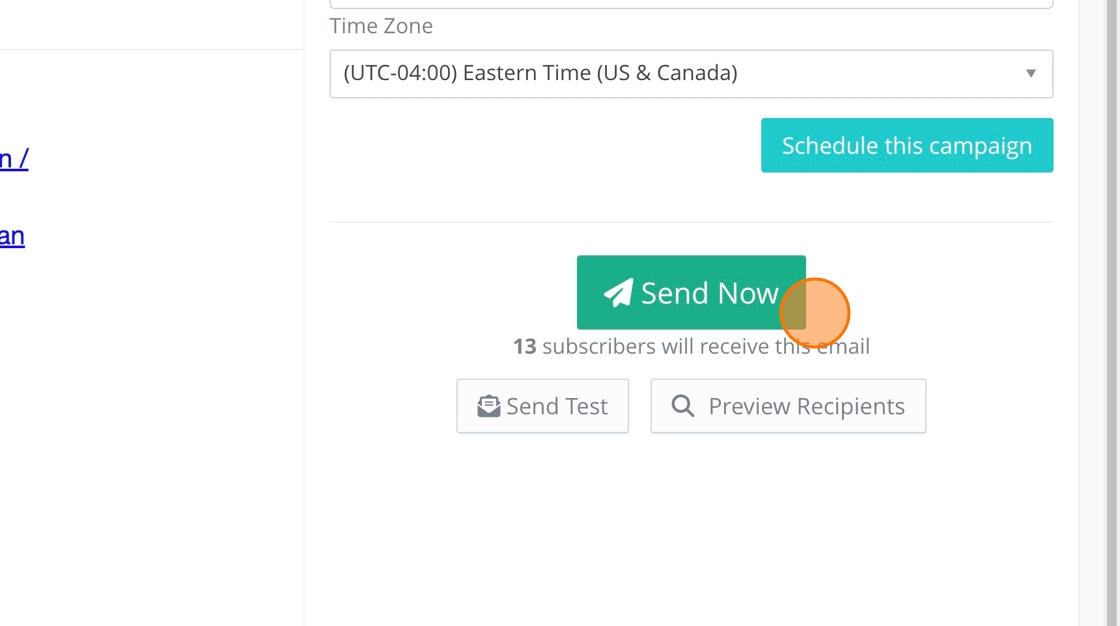Click the "Send Test" label text

tap(557, 406)
